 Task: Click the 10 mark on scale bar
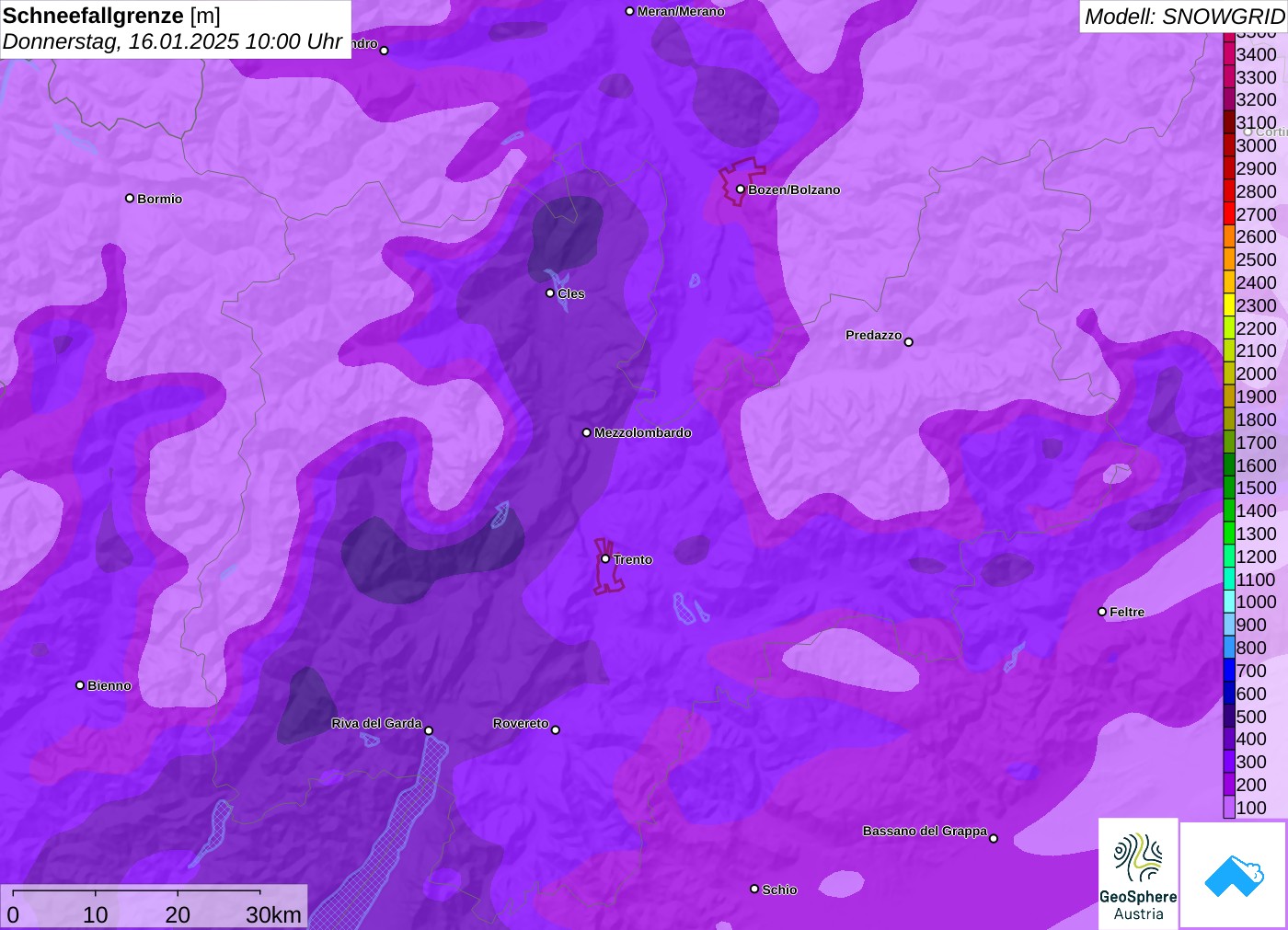click(x=96, y=914)
